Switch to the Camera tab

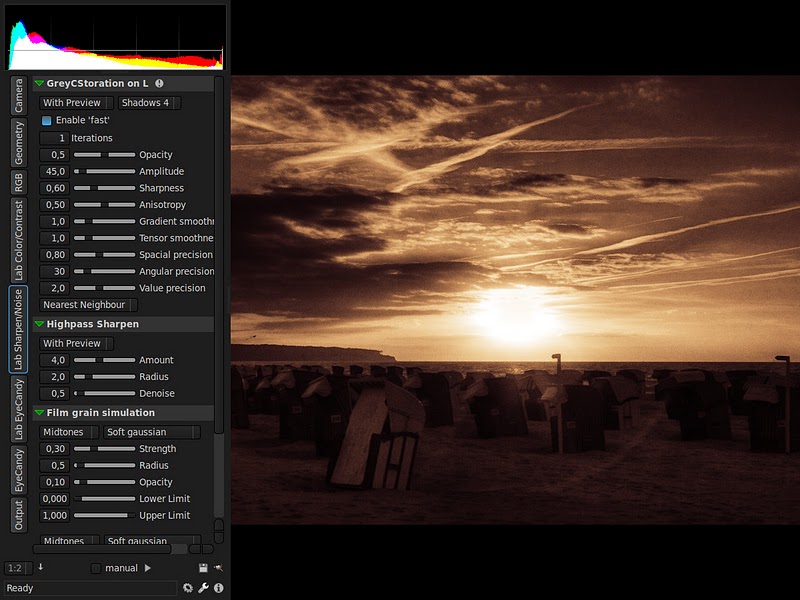[x=18, y=96]
